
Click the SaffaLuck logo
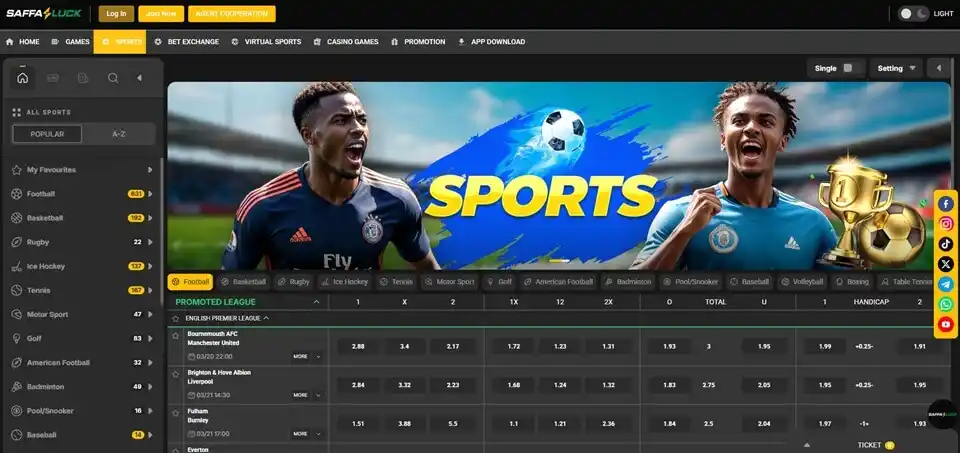click(43, 13)
